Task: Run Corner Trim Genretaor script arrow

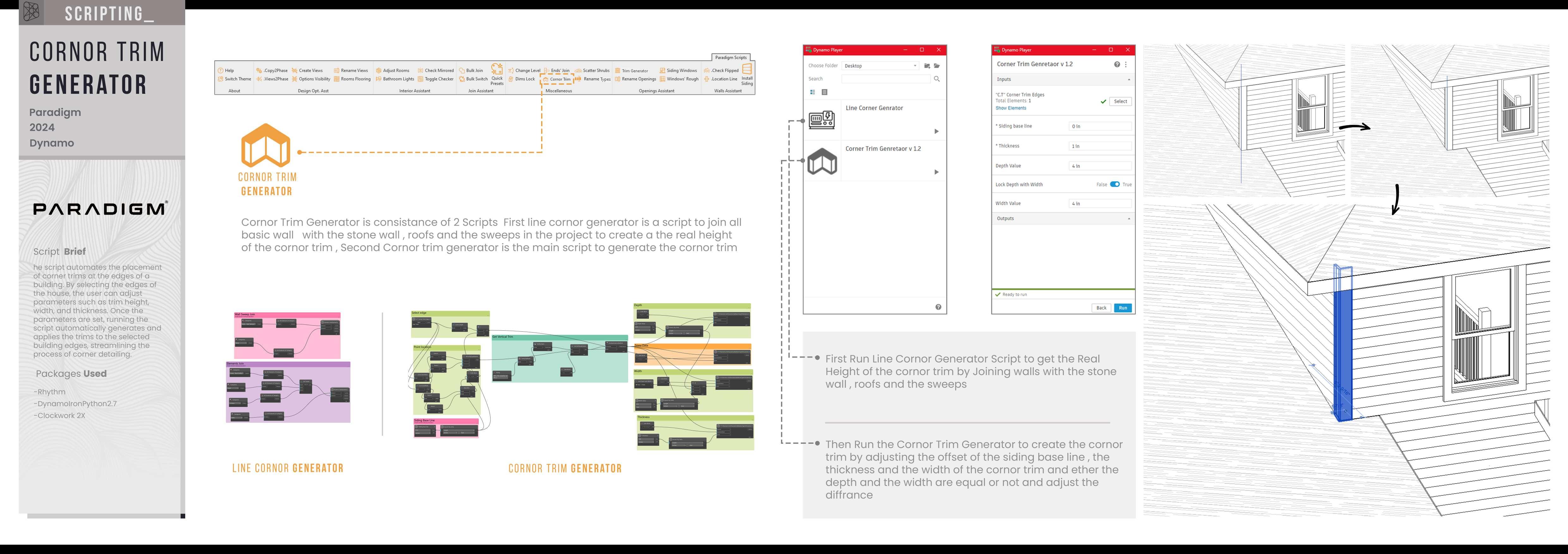Action: point(936,172)
